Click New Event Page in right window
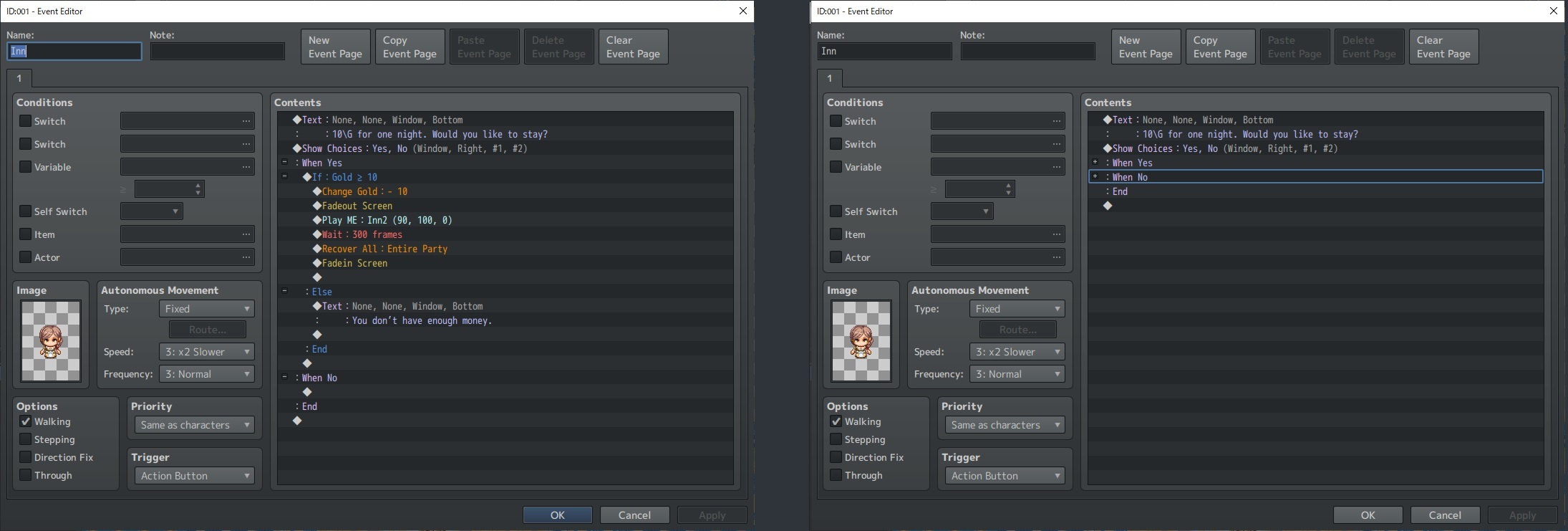 coord(1146,47)
